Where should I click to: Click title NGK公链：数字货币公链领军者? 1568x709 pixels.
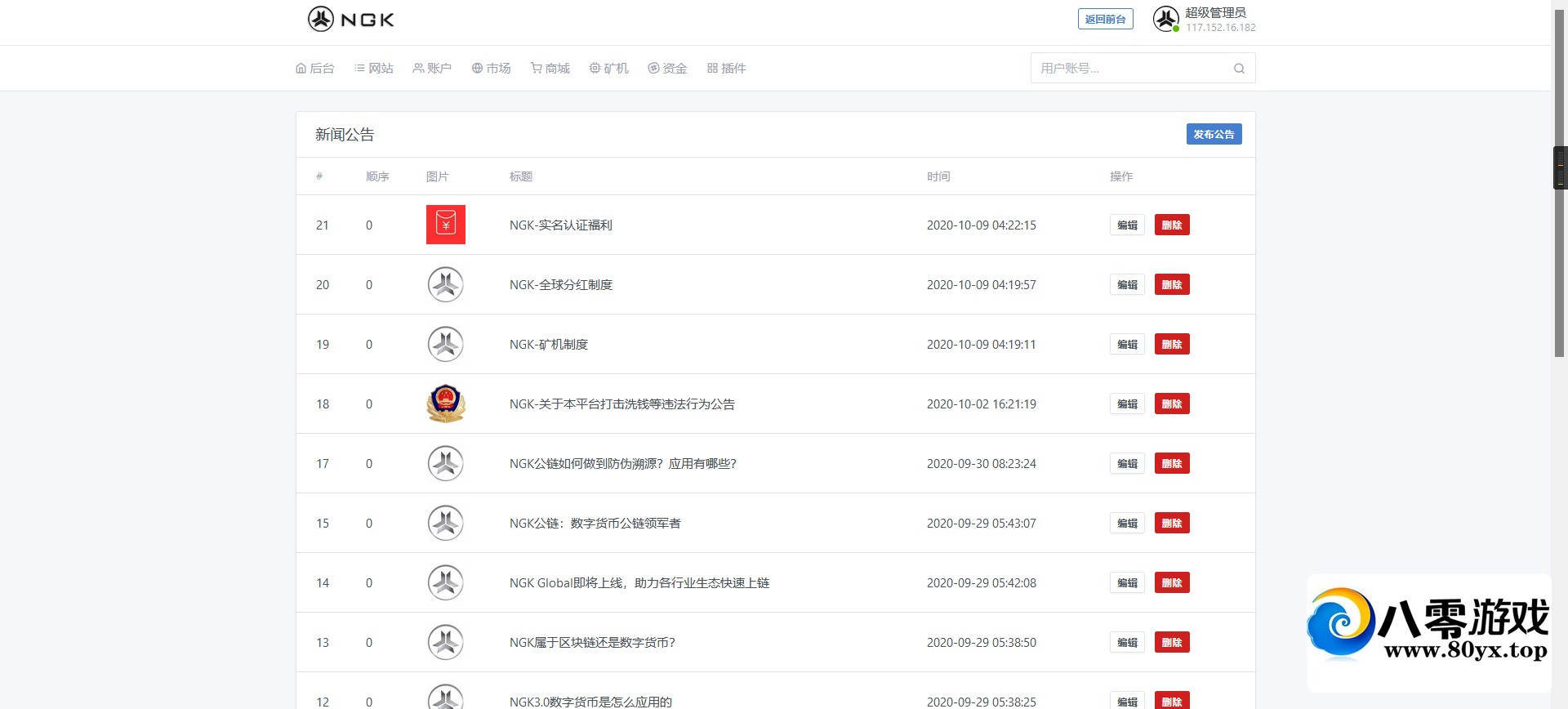coord(595,523)
